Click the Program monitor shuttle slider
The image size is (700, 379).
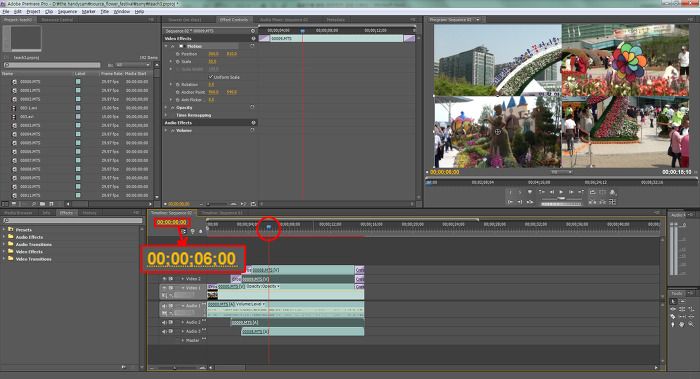(562, 198)
